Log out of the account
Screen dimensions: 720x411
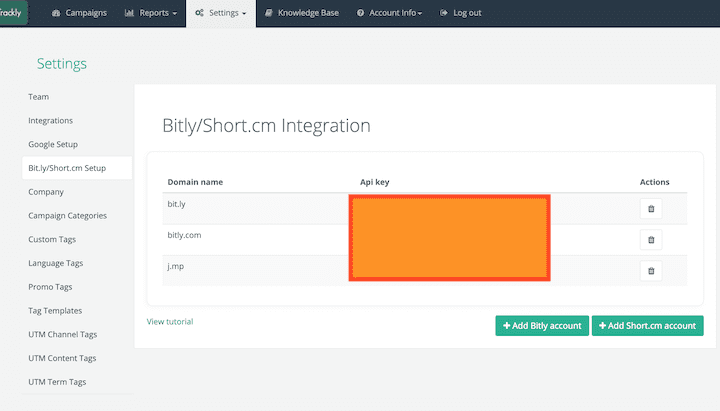[461, 13]
